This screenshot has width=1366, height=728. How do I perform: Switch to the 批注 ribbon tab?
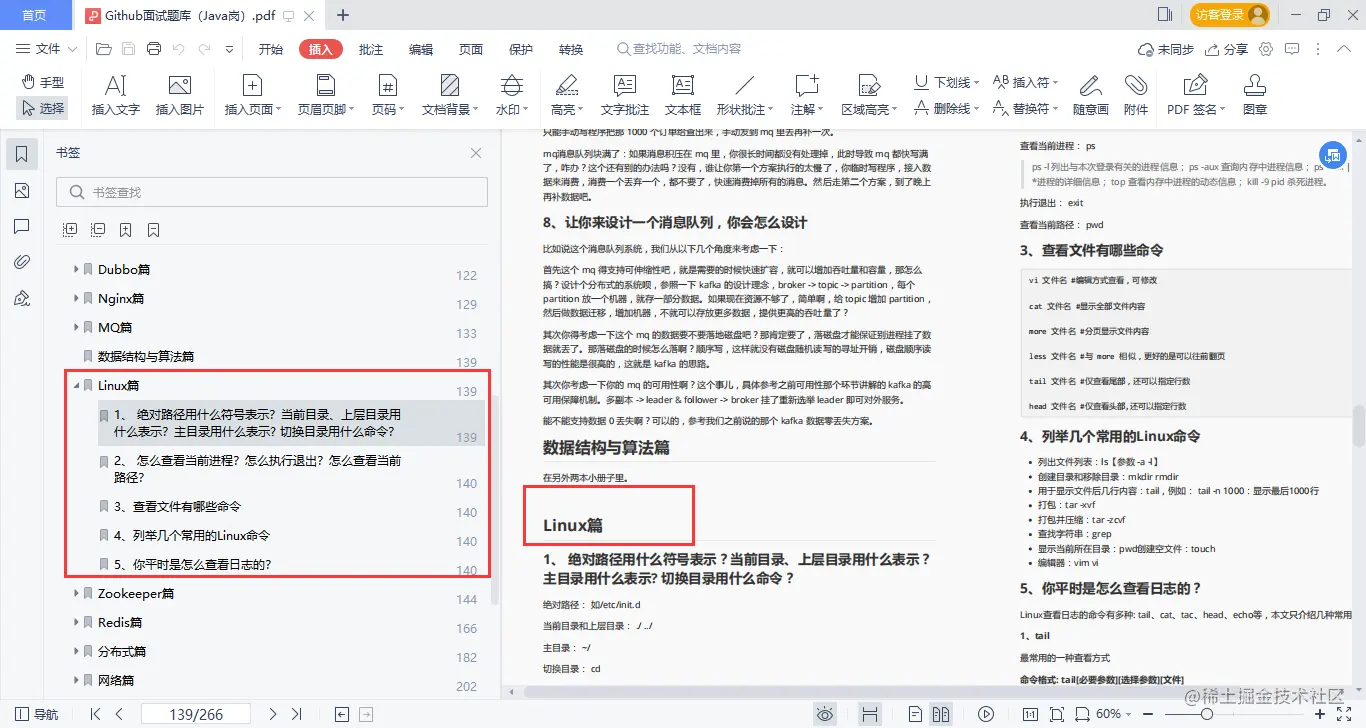370,48
